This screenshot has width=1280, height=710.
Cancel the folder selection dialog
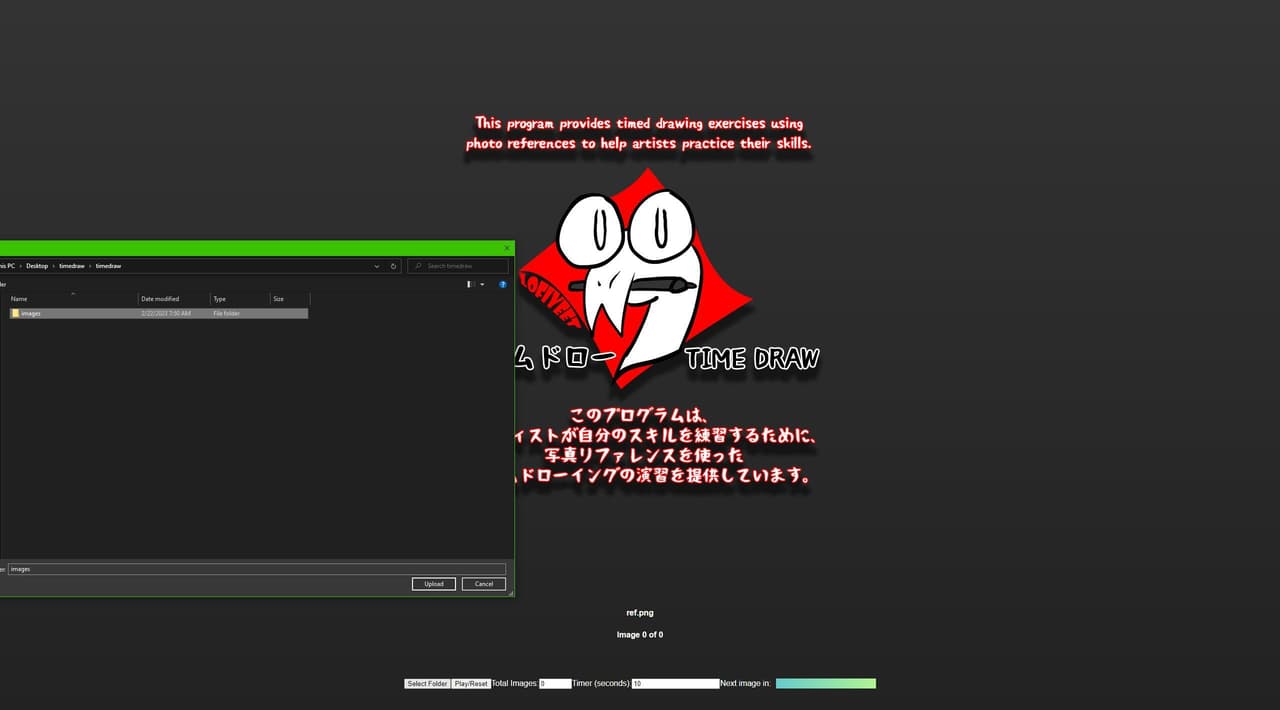click(x=484, y=584)
